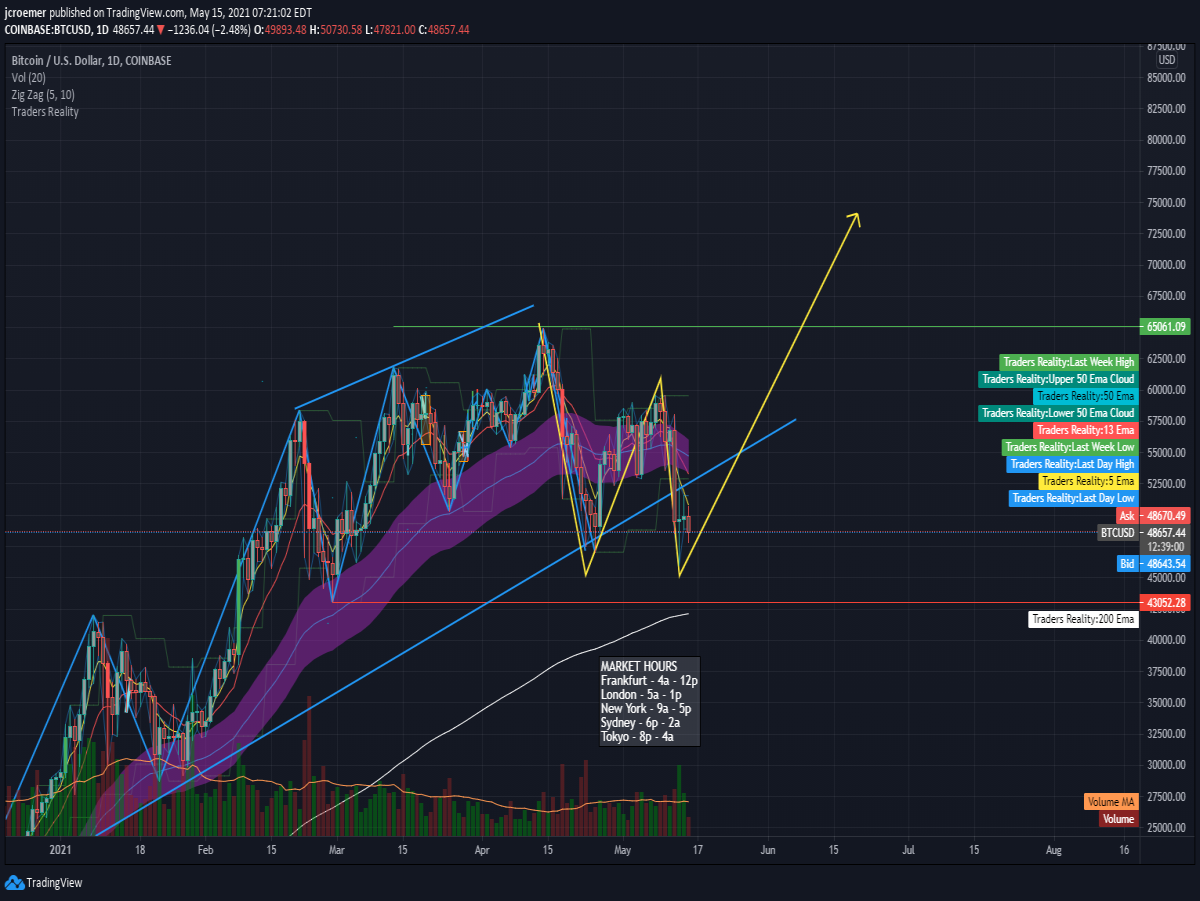Click the Traders Reality:13 Ema label
The width and height of the screenshot is (1200, 901).
1086,430
